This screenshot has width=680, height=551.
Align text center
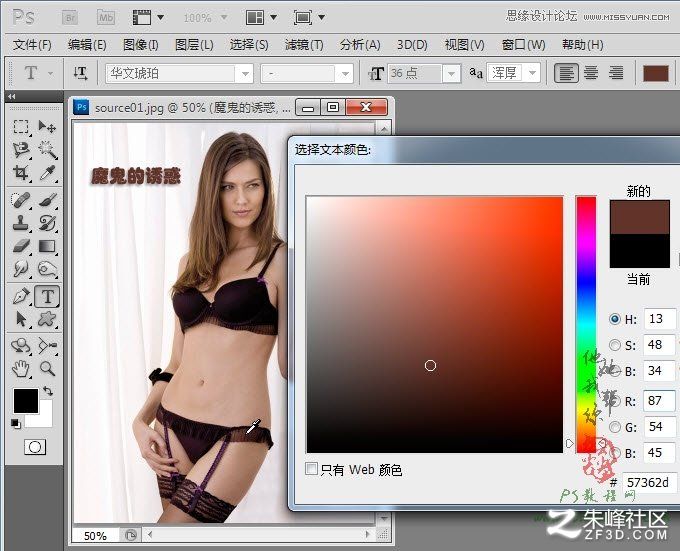tap(591, 73)
